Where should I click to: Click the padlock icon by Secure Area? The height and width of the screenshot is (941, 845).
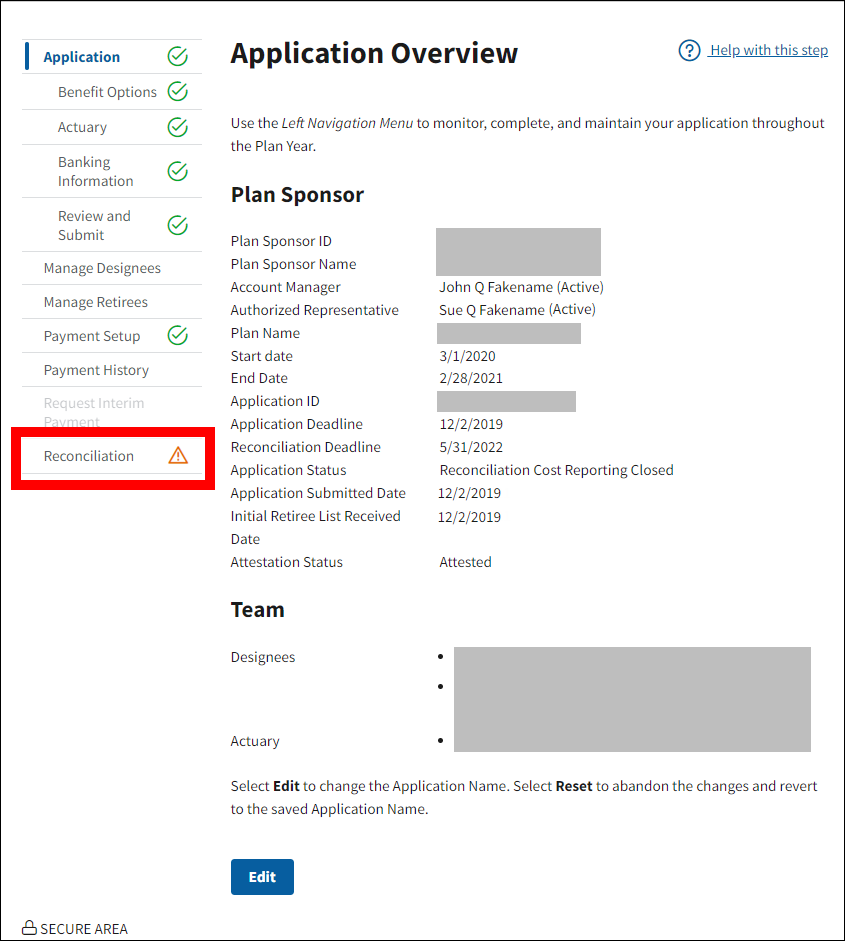click(29, 928)
